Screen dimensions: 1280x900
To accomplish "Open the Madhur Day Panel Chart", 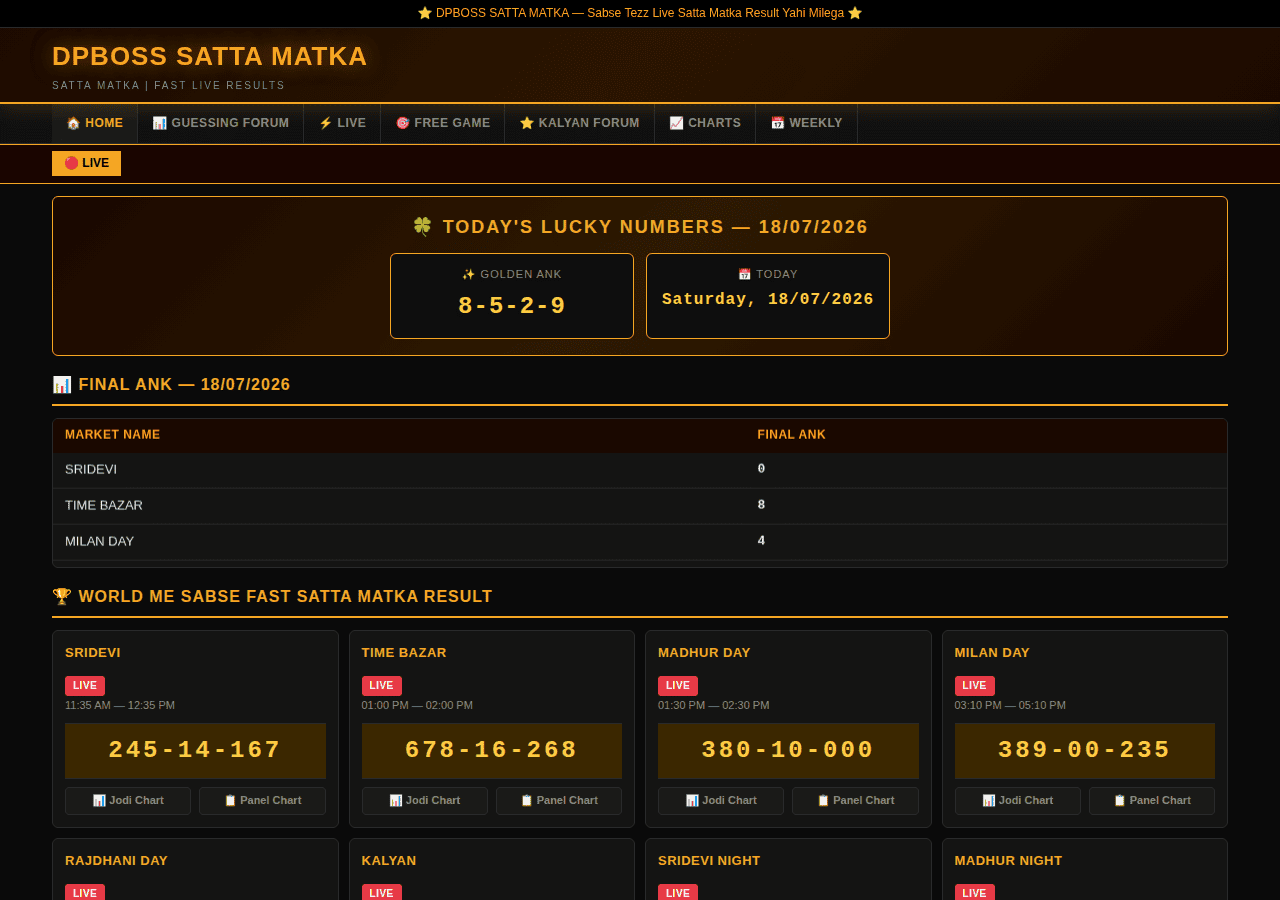I will point(855,800).
